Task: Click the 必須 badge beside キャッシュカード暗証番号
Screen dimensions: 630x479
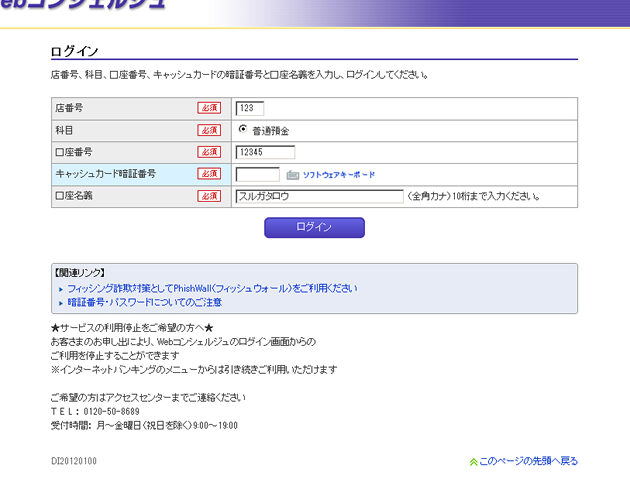Action: coord(209,174)
